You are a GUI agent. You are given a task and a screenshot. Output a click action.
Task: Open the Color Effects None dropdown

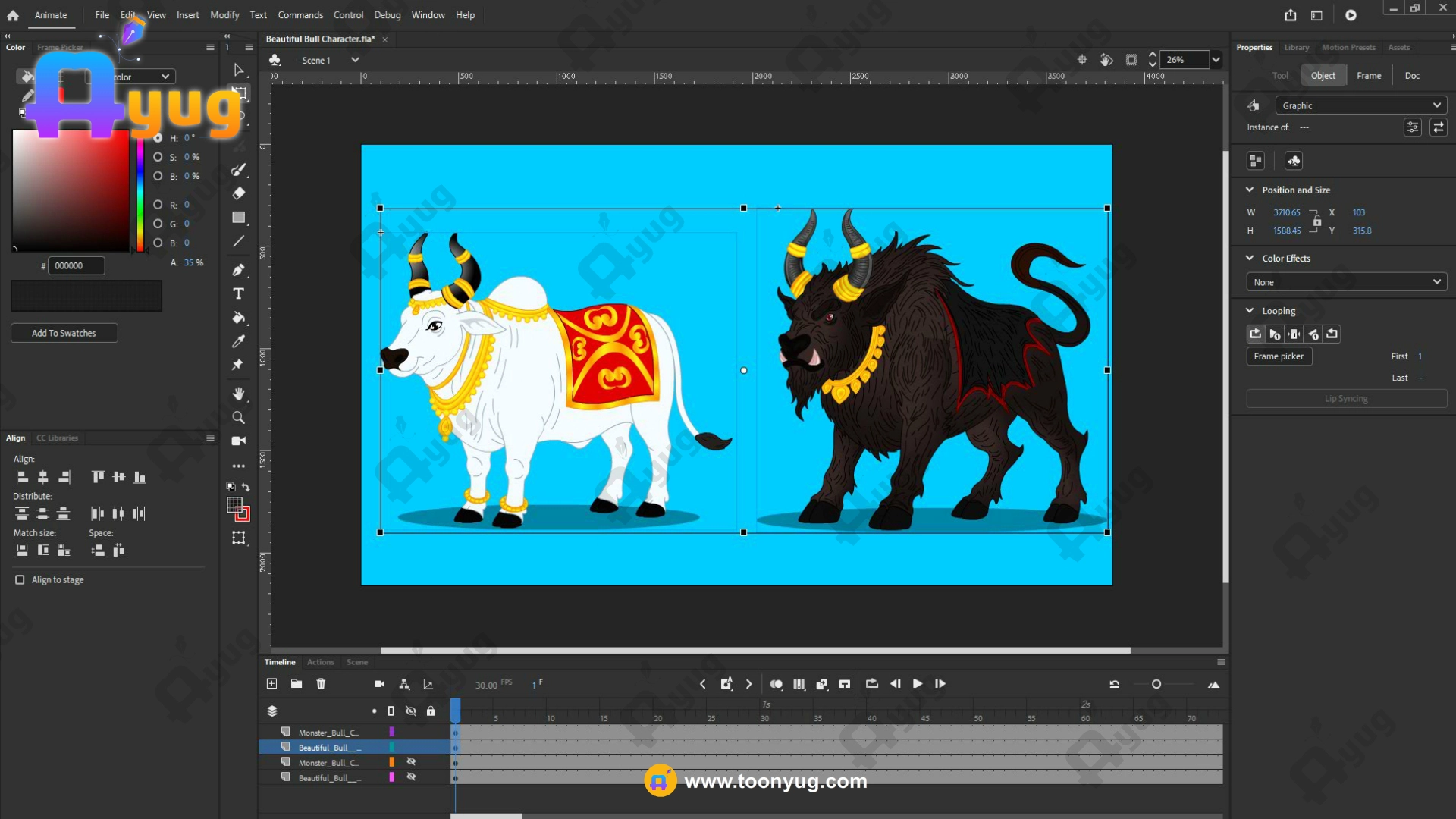[x=1346, y=282]
